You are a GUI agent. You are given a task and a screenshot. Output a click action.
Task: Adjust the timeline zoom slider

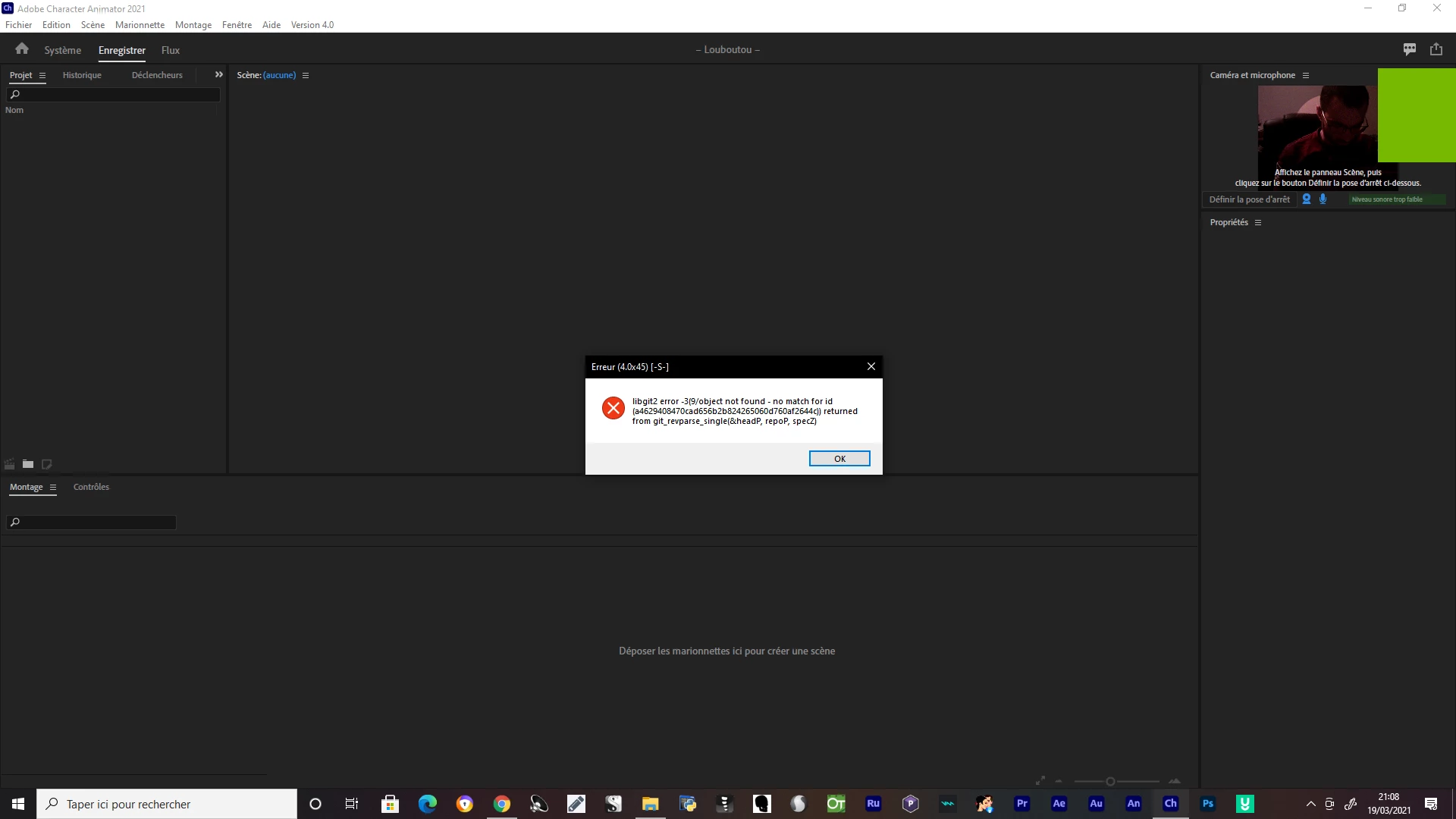(1110, 781)
